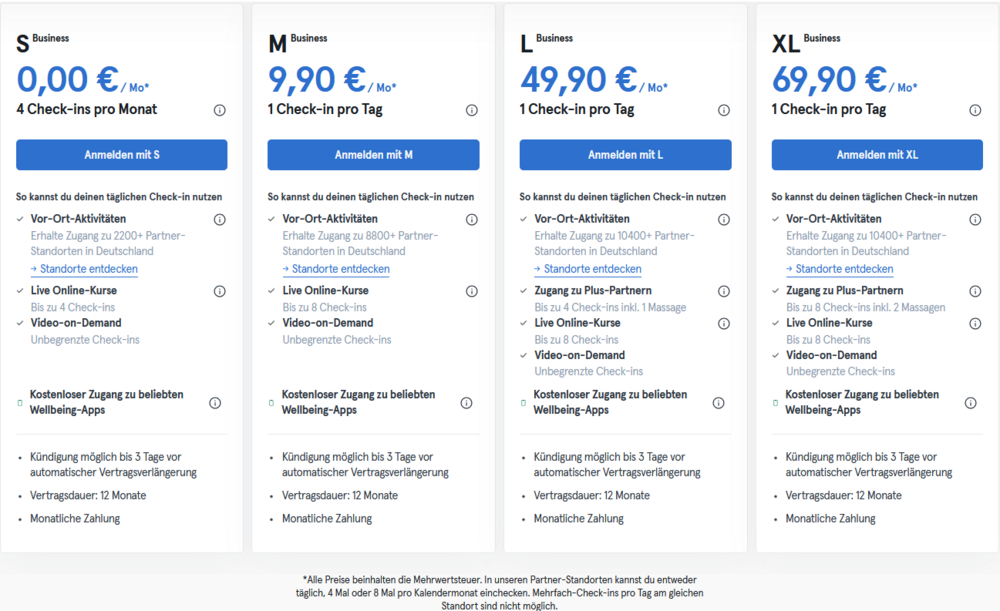Select the Anmelden mit XL button
Image resolution: width=1000 pixels, height=611 pixels.
877,155
